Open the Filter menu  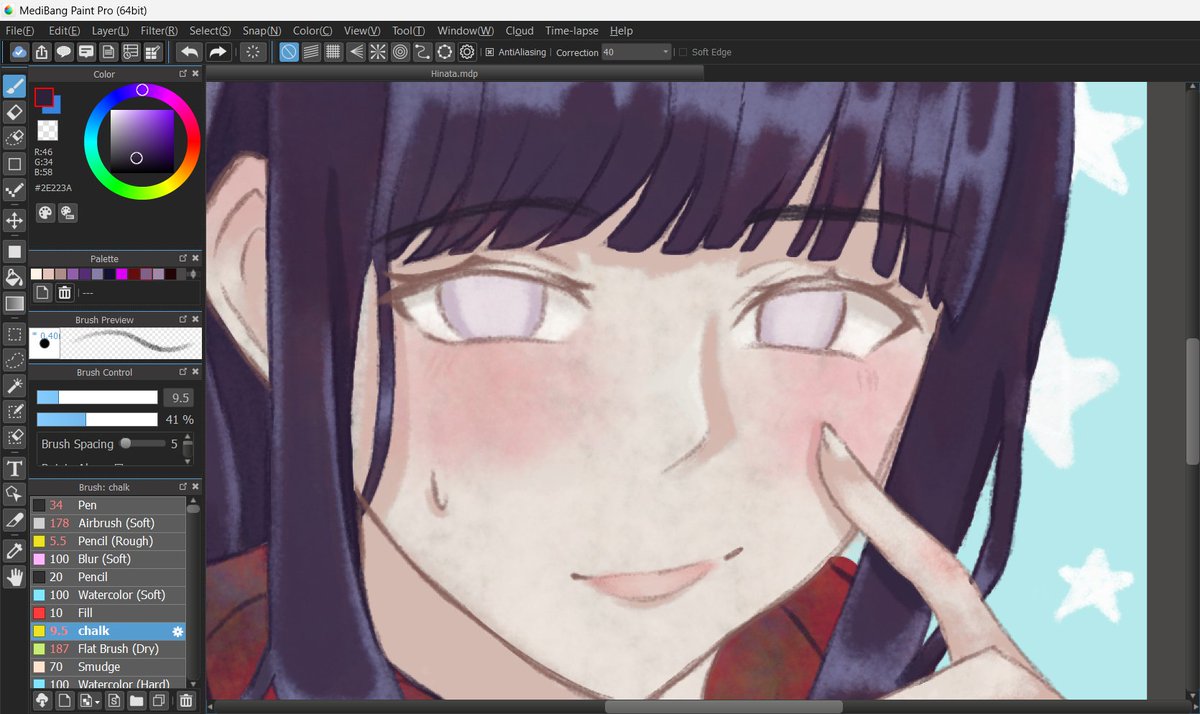(159, 31)
